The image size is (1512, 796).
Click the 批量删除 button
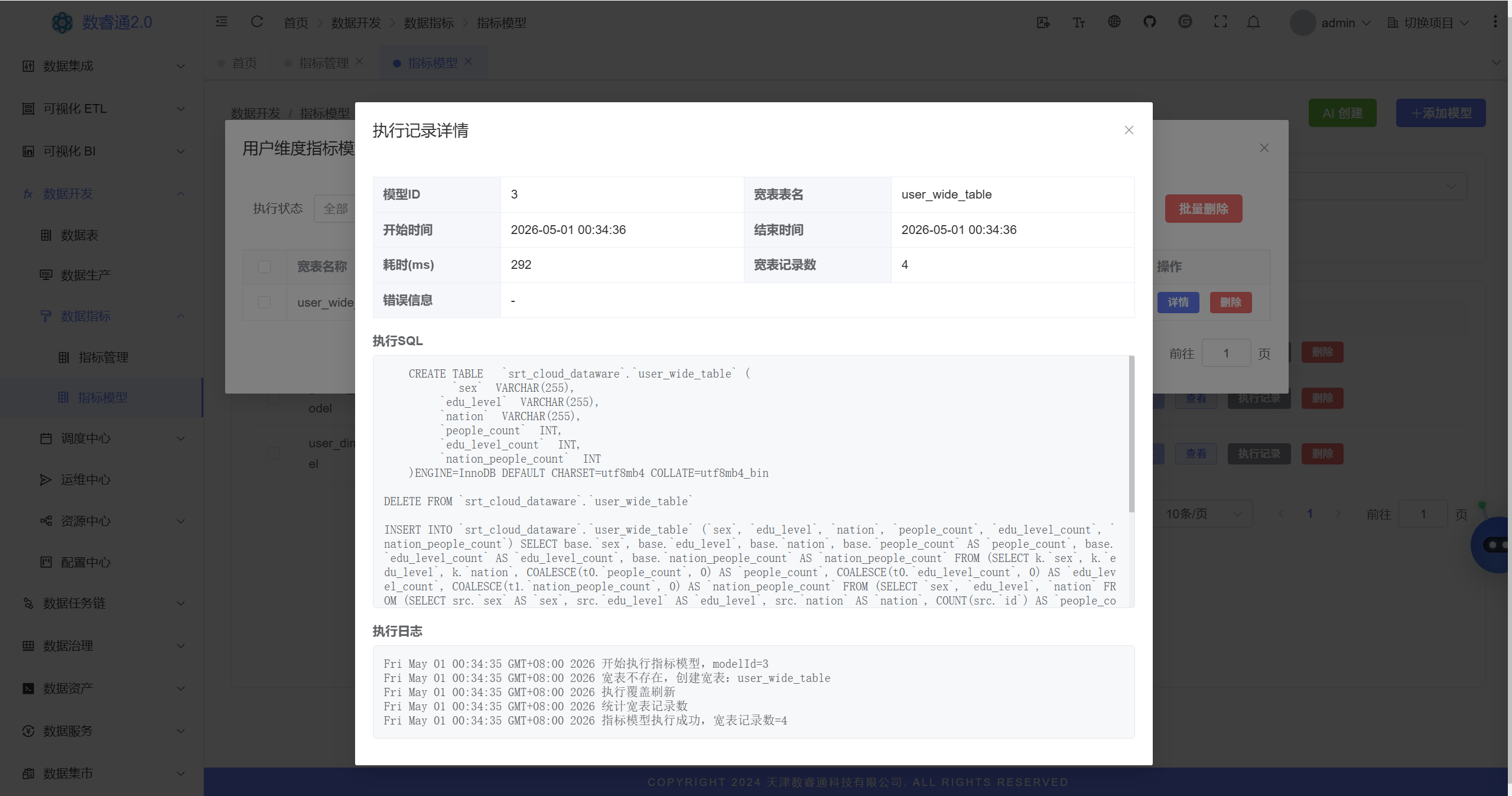coord(1204,209)
